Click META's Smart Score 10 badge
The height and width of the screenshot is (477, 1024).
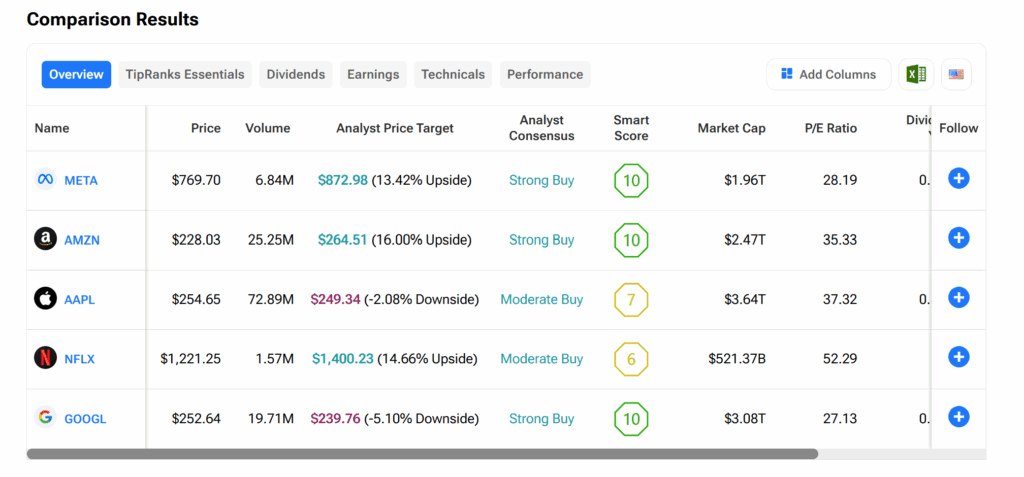(631, 180)
